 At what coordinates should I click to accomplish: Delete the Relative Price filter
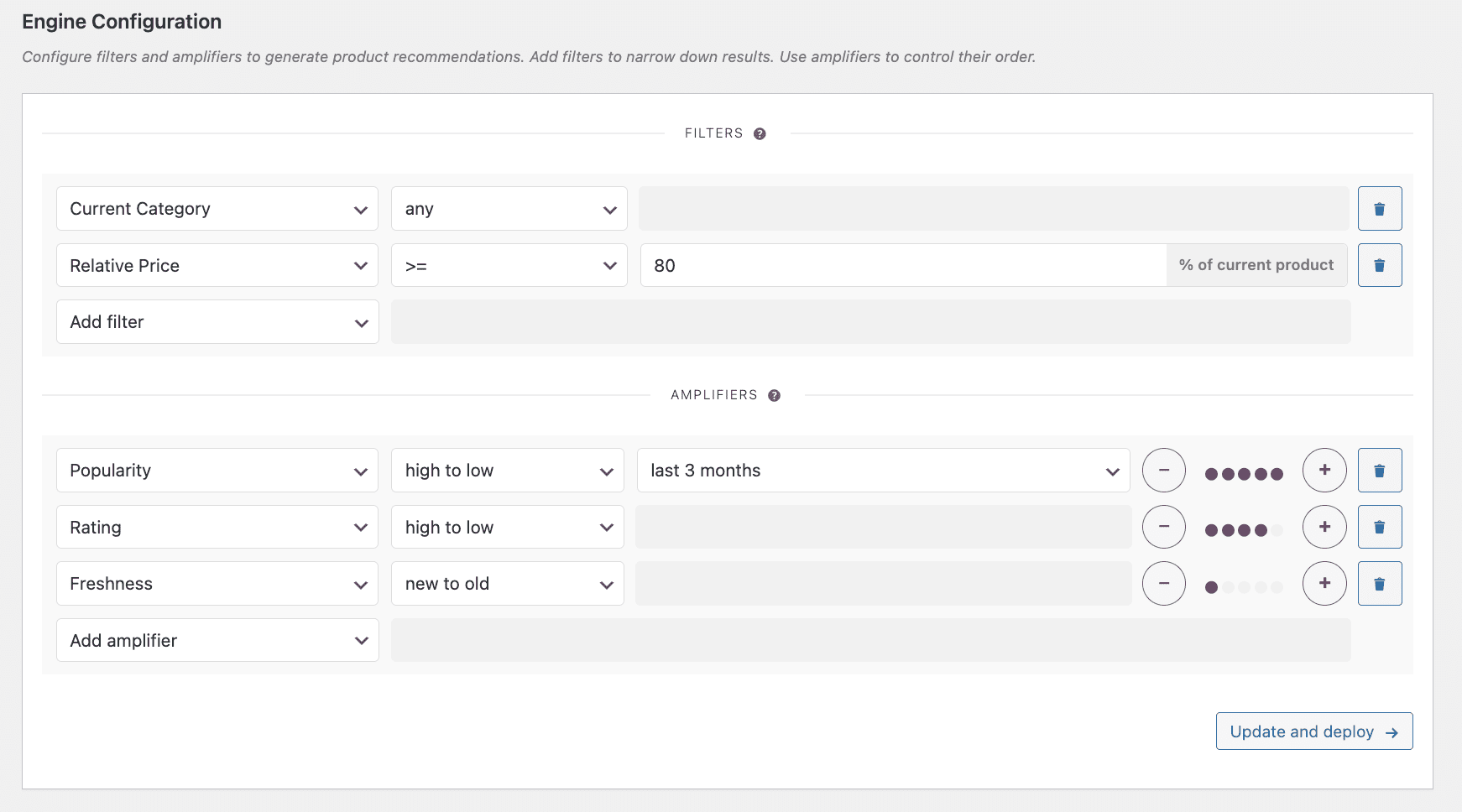[x=1380, y=265]
